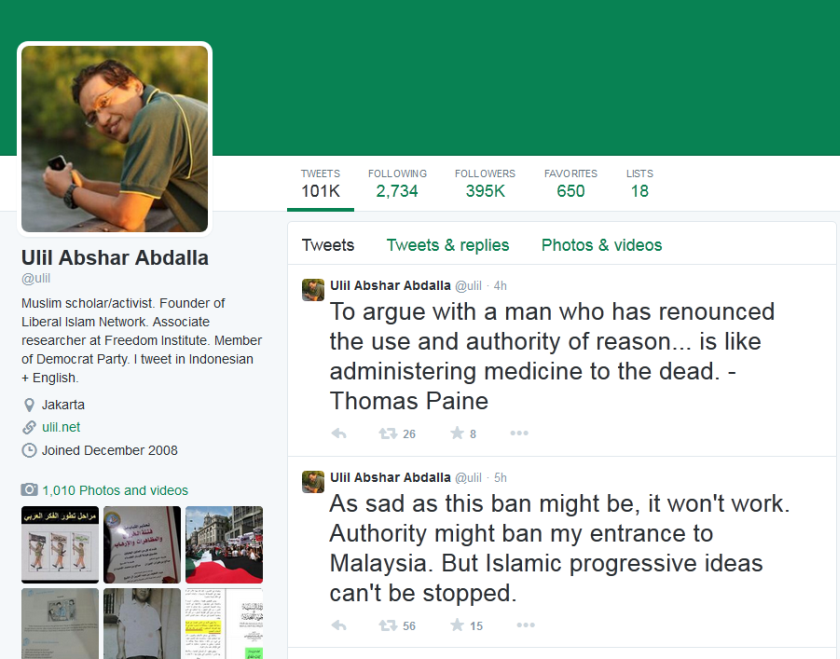Switch to the Tweets & replies tab
This screenshot has height=659, width=840.
(448, 244)
